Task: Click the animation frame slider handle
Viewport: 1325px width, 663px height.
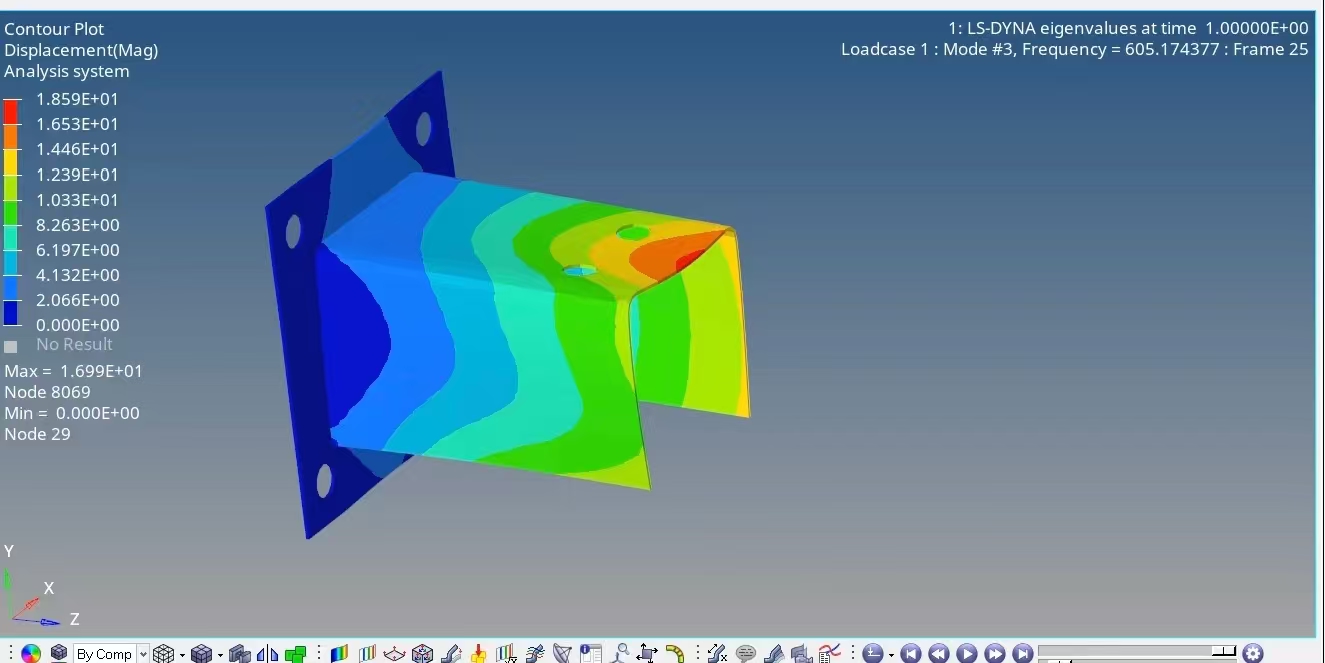Action: 1224,651
